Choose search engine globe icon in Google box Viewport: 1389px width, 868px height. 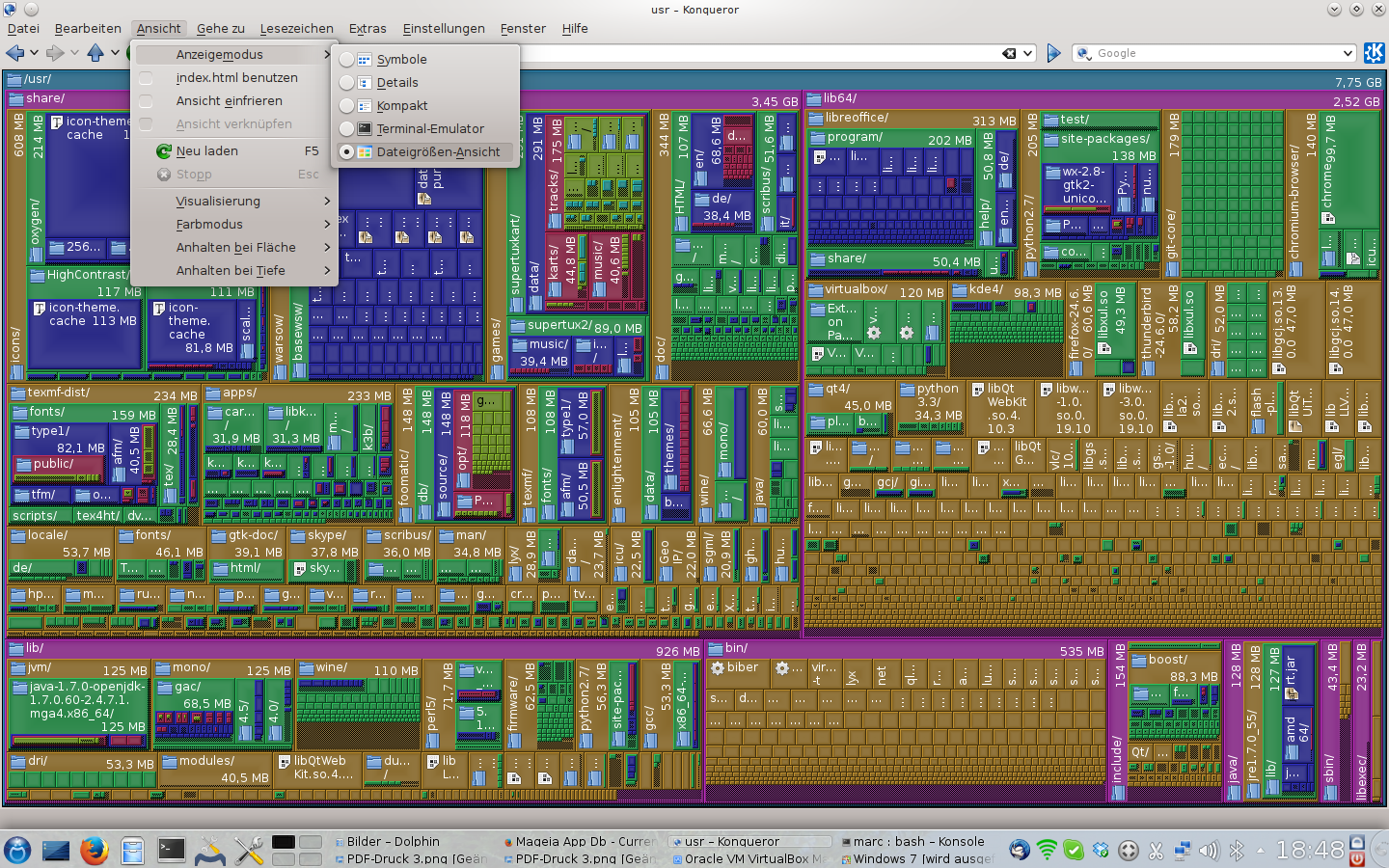click(x=1084, y=53)
